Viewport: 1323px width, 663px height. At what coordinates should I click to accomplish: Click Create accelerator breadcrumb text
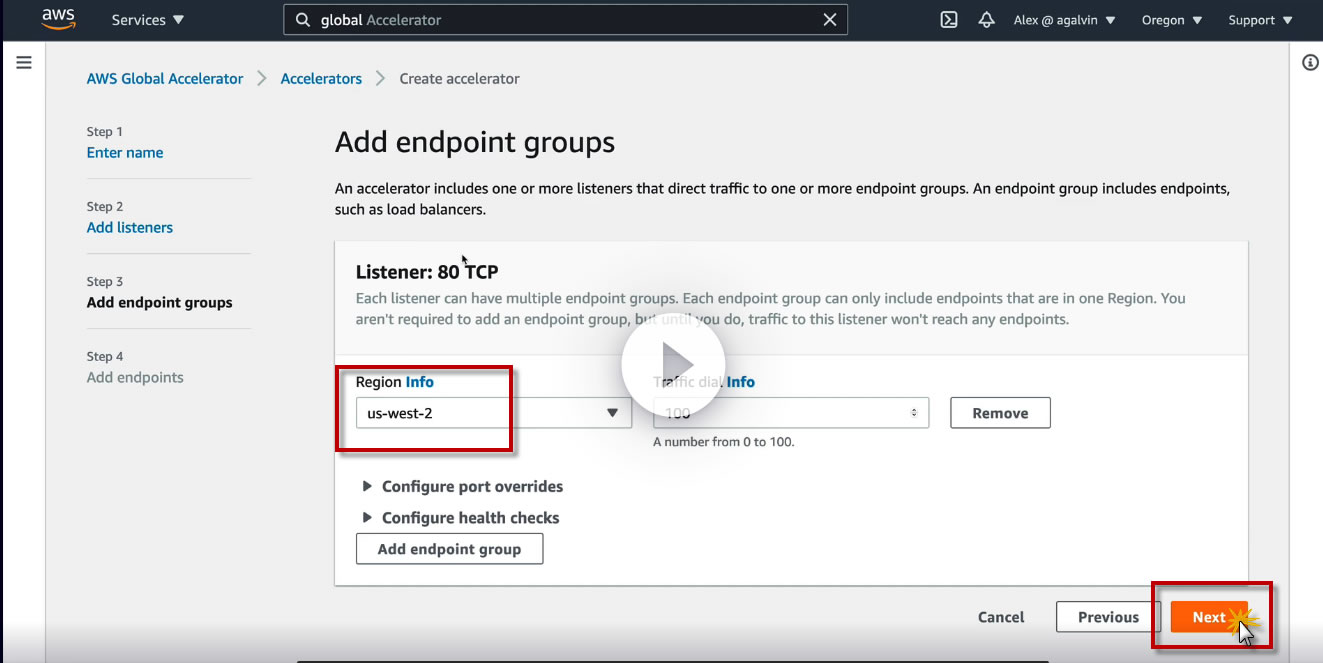(459, 79)
